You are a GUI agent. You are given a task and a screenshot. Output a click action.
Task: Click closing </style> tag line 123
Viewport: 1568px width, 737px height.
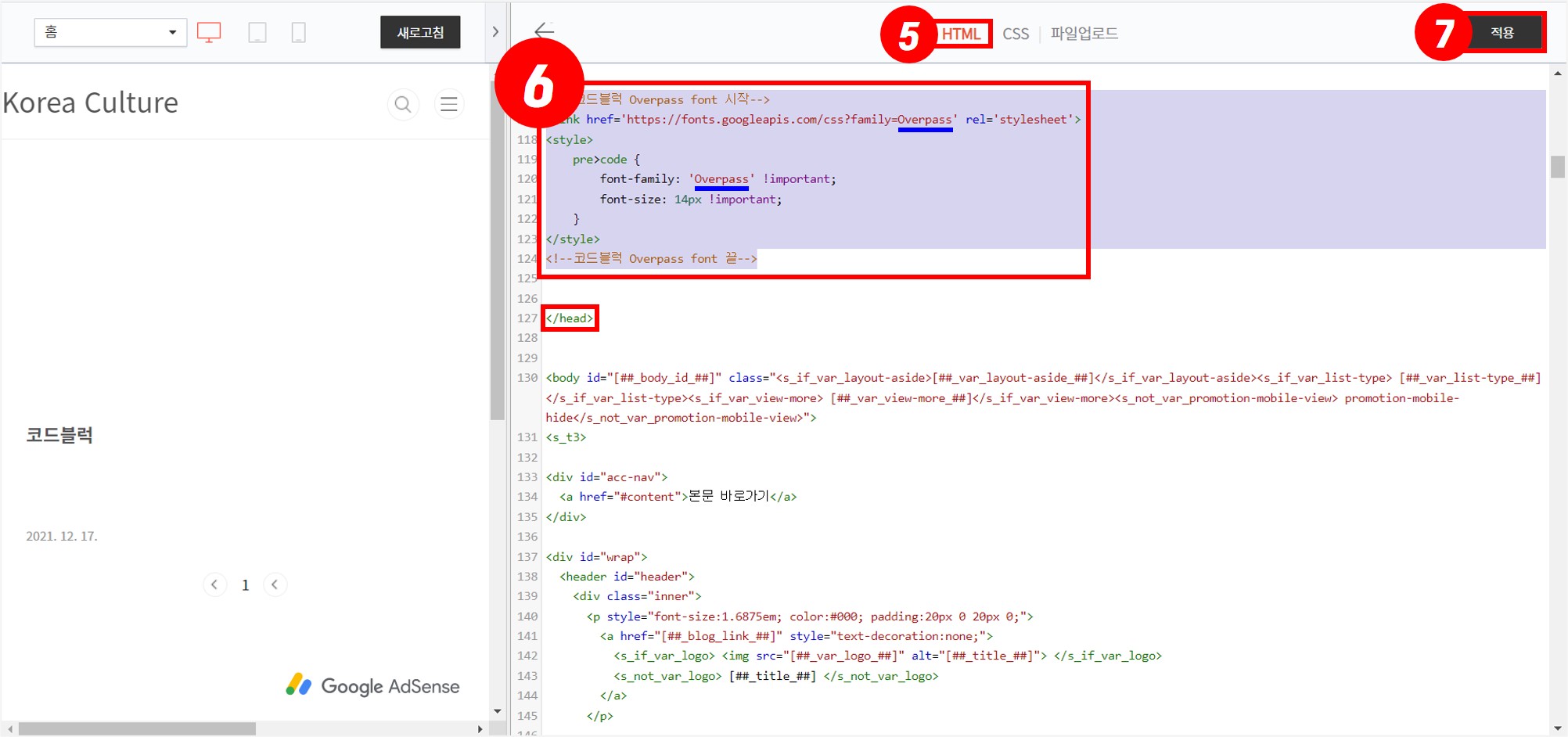click(x=573, y=239)
